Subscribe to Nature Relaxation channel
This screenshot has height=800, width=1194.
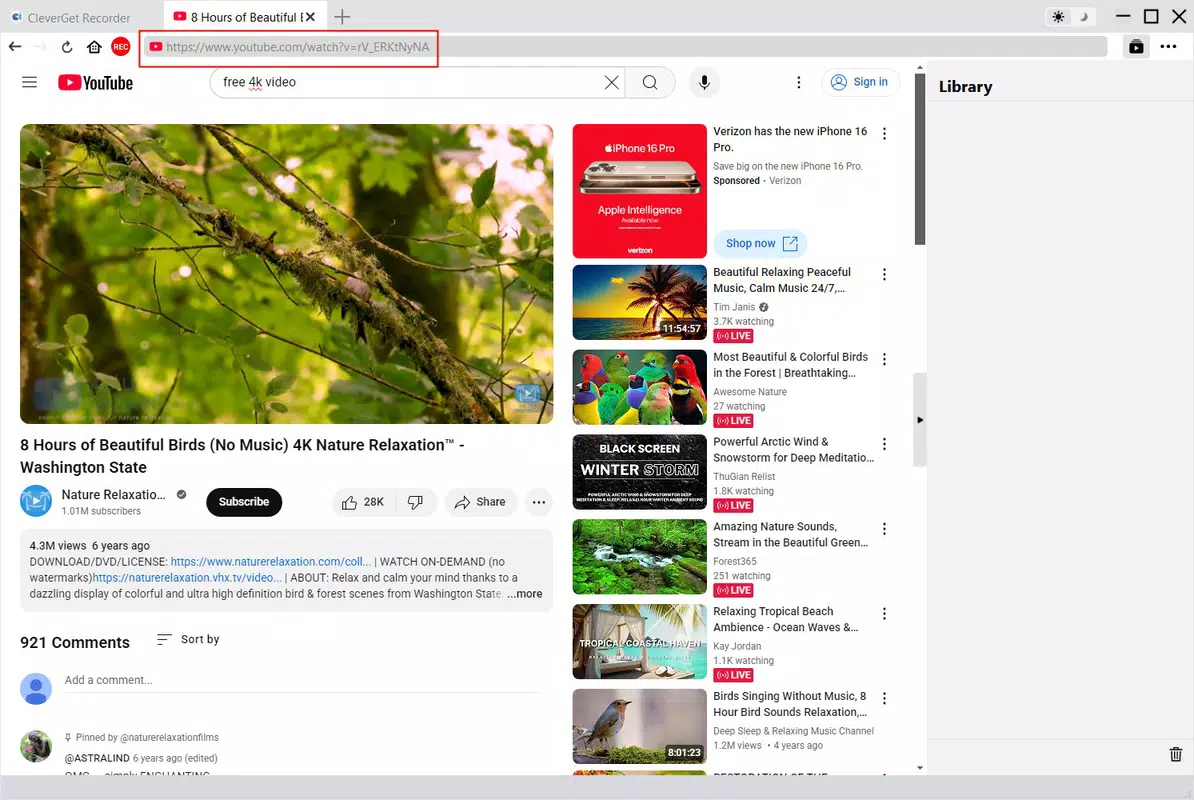pos(244,502)
